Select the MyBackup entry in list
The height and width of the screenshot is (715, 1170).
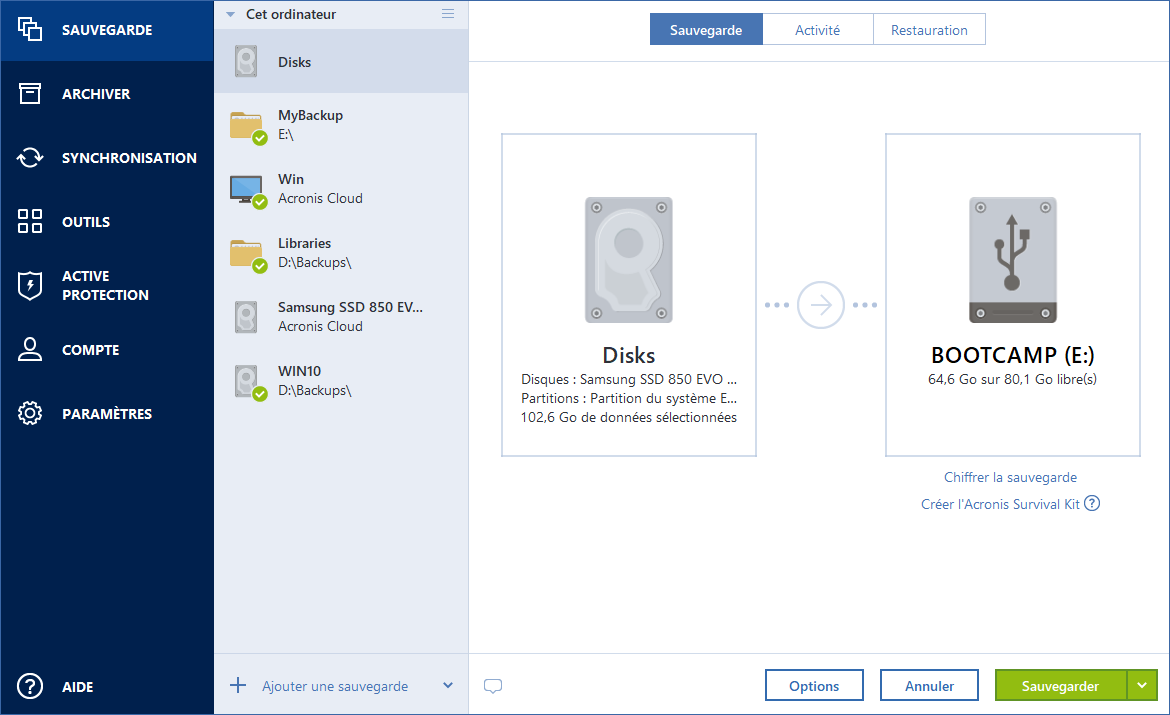pyautogui.click(x=340, y=125)
